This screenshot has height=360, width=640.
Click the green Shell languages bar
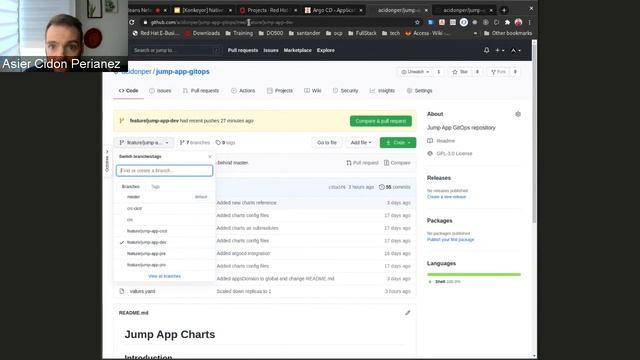(x=474, y=274)
